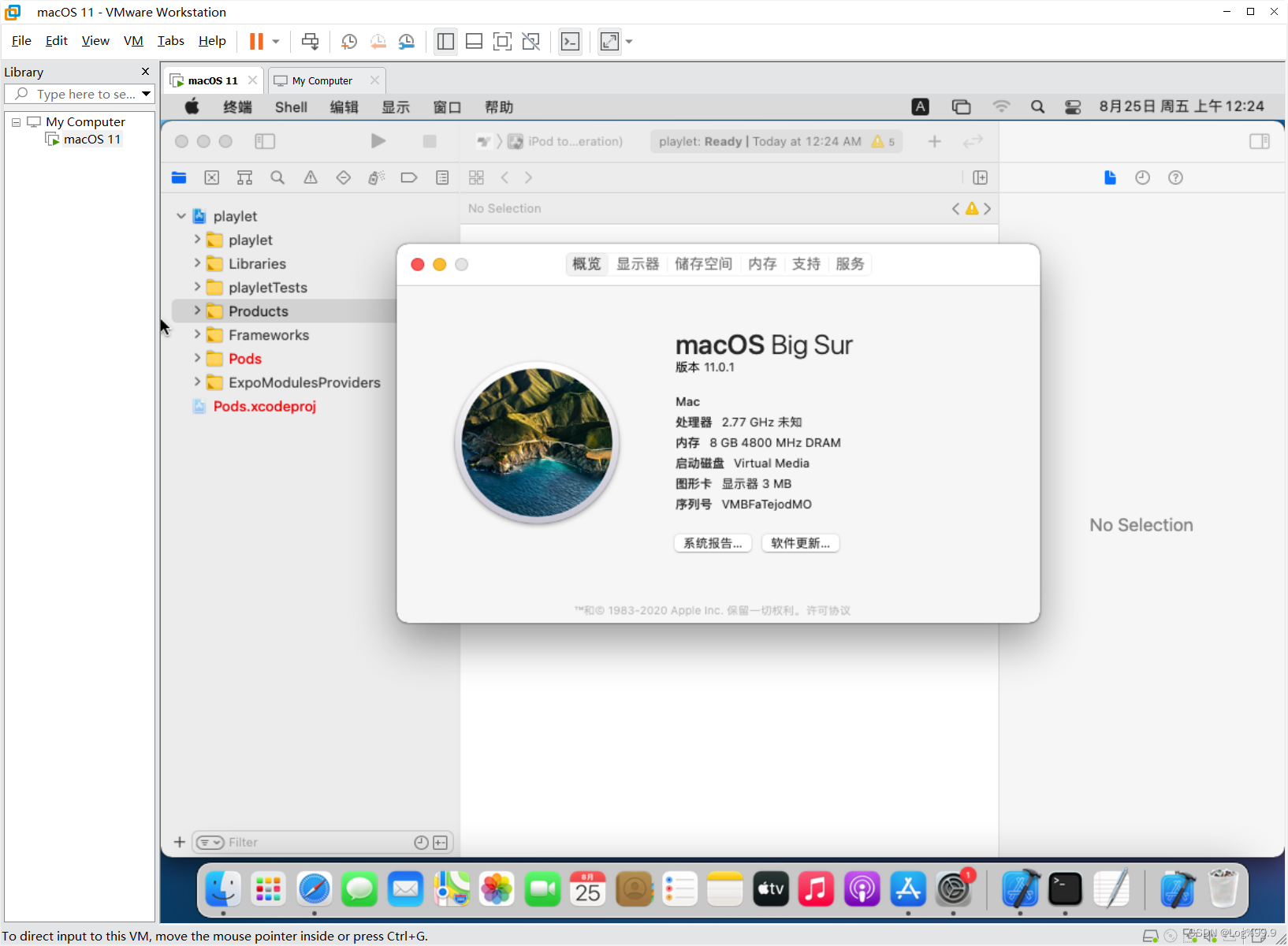Open the Project navigator folder icon in Xcode
This screenshot has width=1288, height=946.
pos(179,177)
